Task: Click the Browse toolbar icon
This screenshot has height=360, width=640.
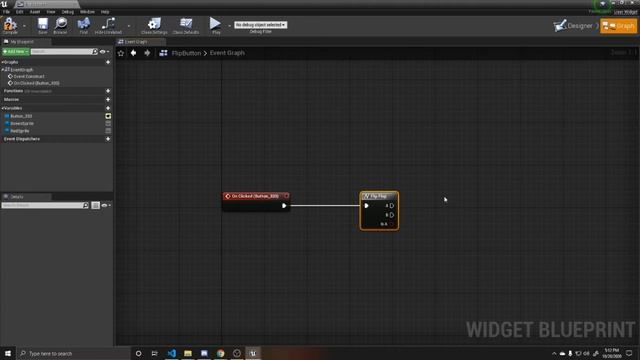Action: pos(60,25)
